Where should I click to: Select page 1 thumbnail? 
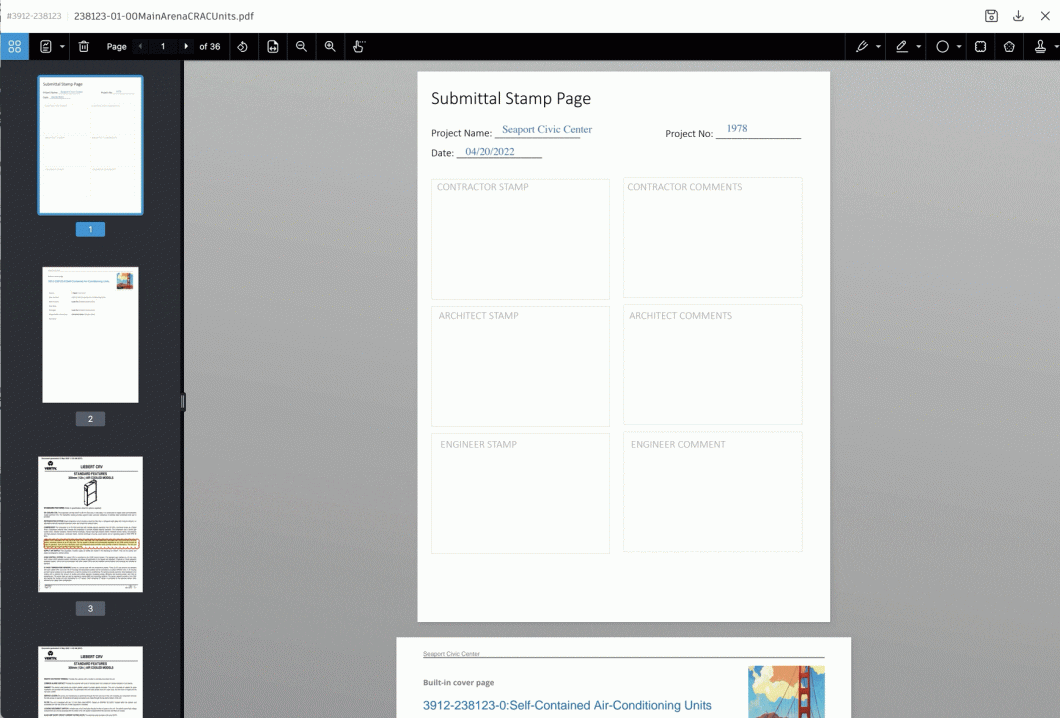[91, 145]
